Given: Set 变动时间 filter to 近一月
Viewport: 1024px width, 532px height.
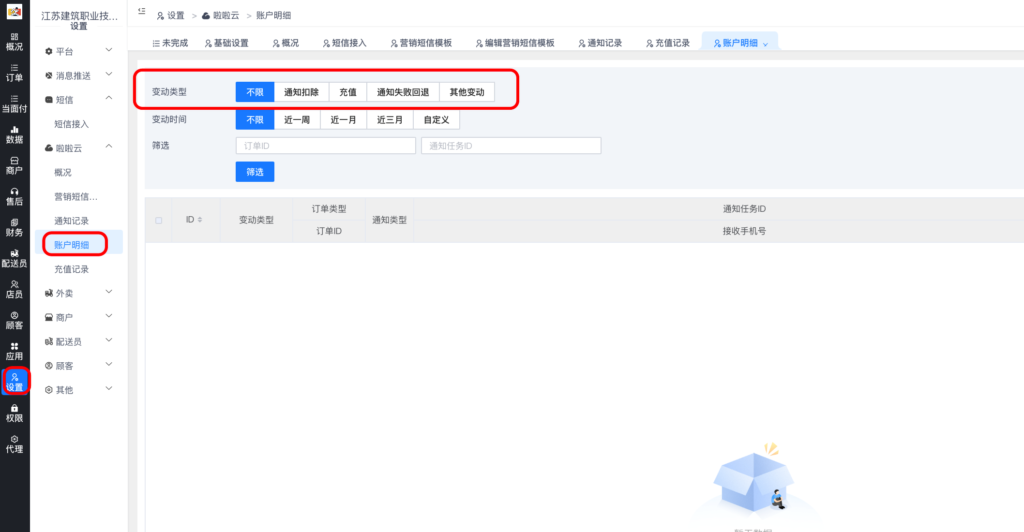Looking at the screenshot, I should click(344, 119).
